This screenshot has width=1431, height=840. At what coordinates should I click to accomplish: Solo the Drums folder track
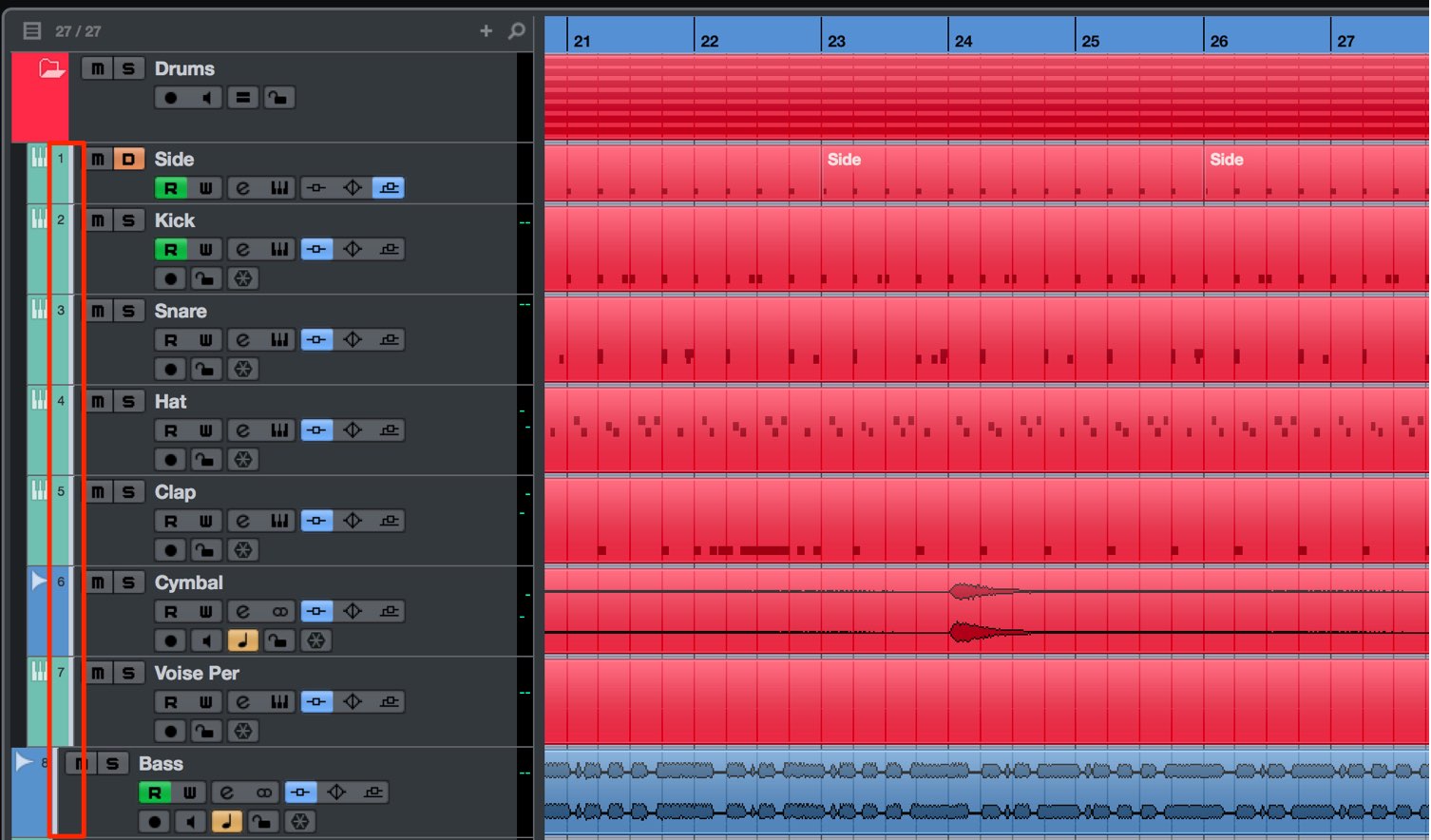click(128, 68)
